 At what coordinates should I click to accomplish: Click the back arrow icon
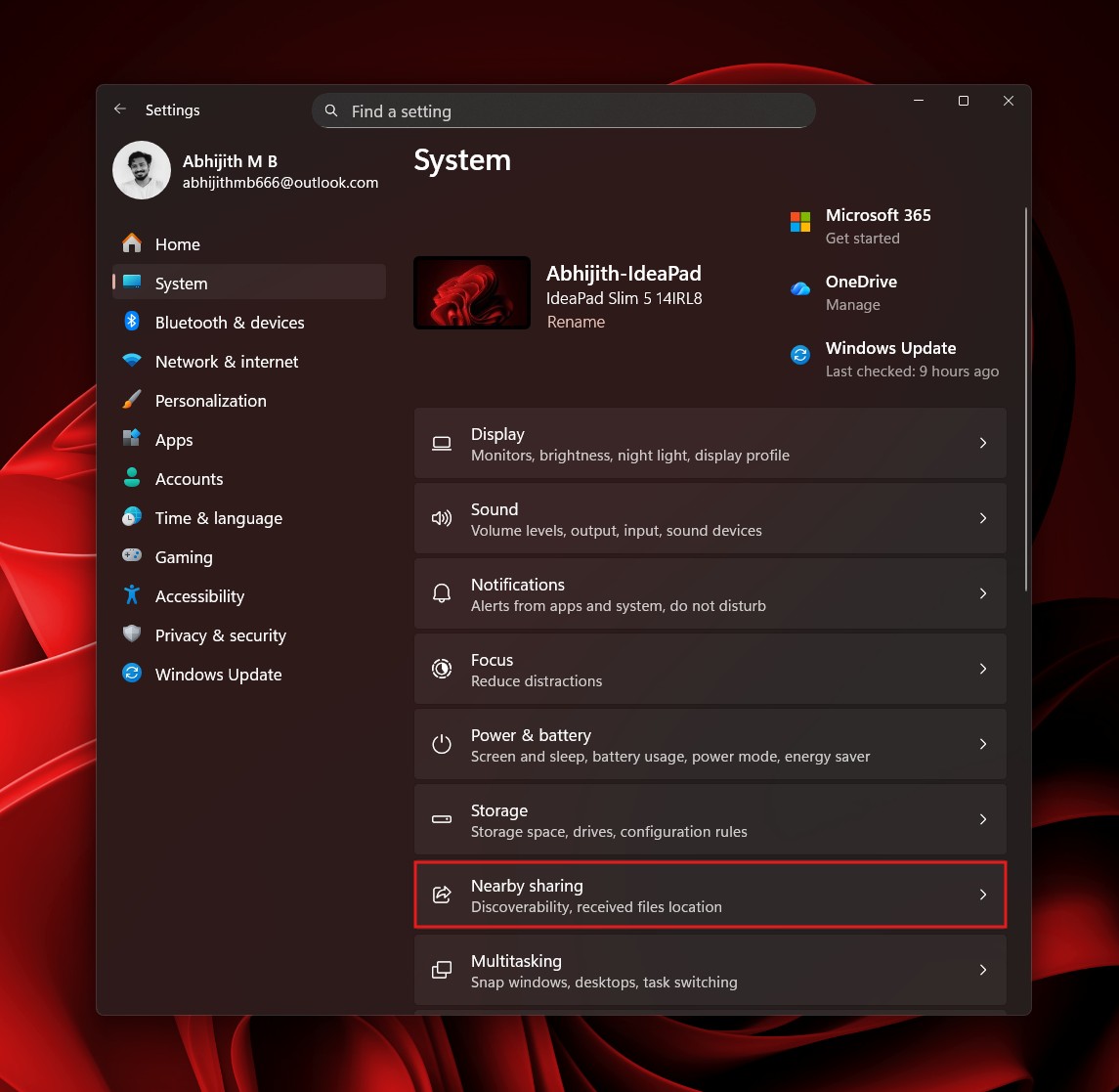click(x=119, y=109)
